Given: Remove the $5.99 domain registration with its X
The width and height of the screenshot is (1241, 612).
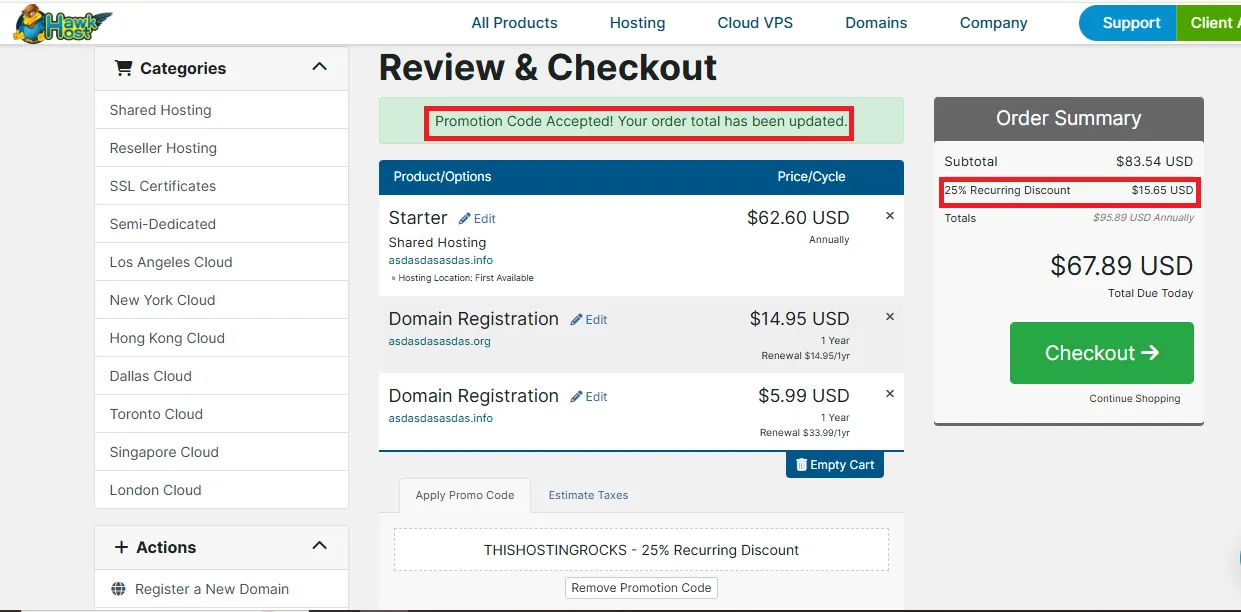Looking at the screenshot, I should (x=890, y=394).
